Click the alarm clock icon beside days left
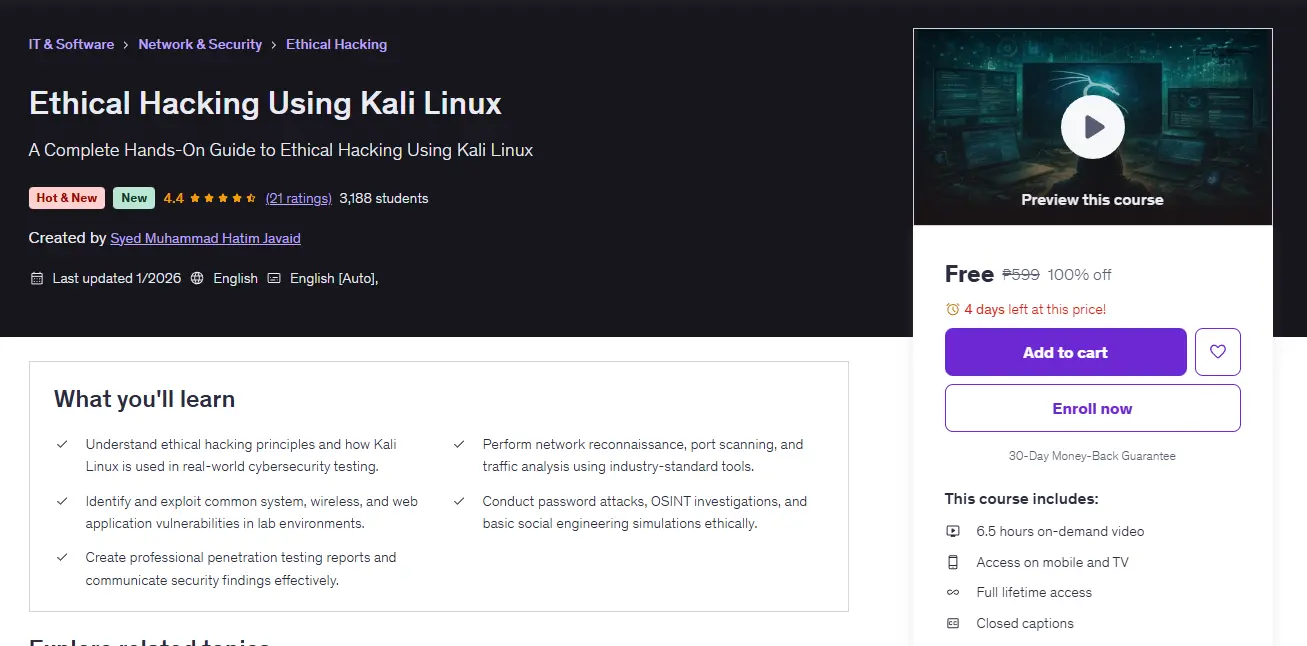Viewport: 1307px width, 646px height. [x=953, y=310]
